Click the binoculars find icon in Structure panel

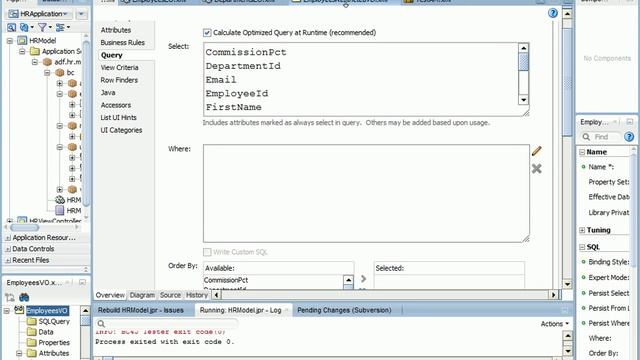pos(24,297)
